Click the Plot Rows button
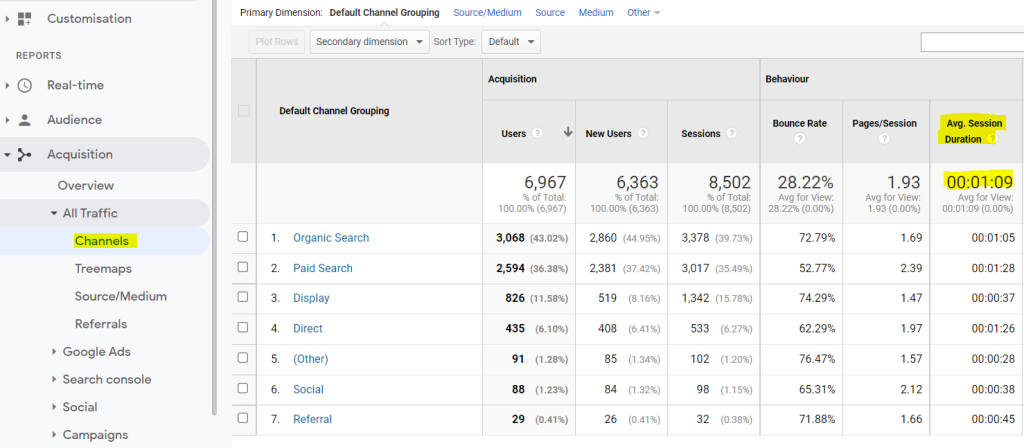 point(277,42)
